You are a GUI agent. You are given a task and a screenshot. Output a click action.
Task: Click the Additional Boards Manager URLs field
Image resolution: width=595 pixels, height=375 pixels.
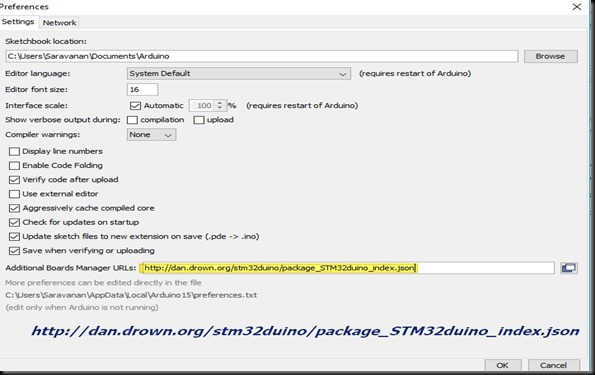347,268
